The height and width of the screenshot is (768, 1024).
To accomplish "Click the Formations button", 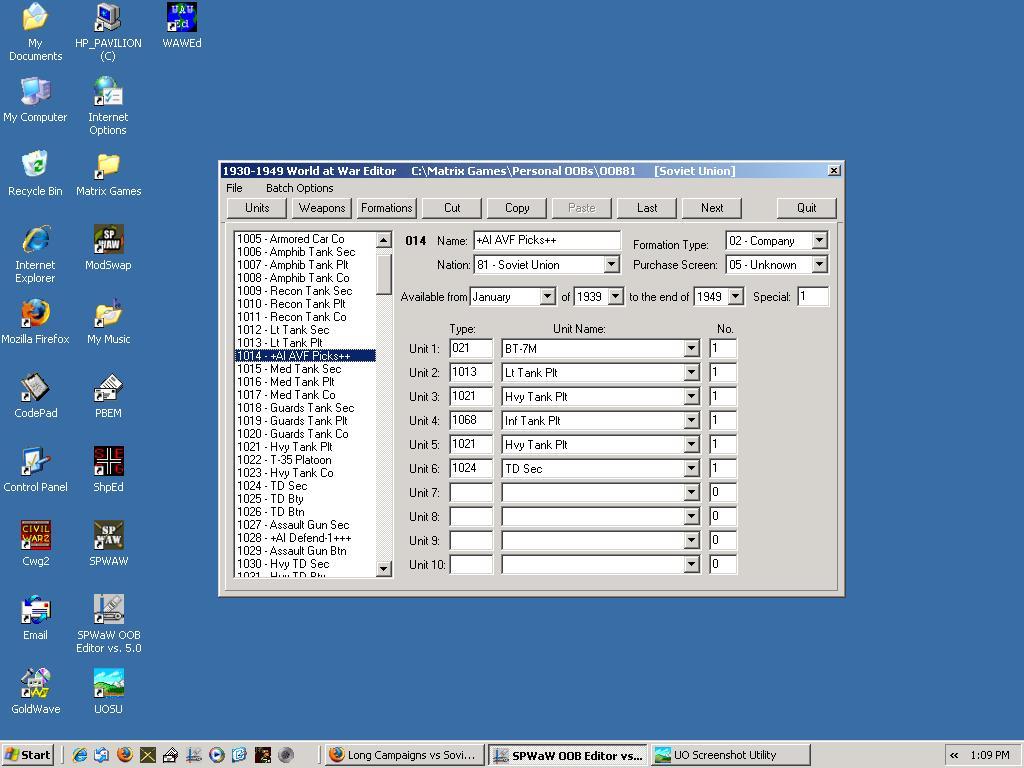I will tap(387, 208).
